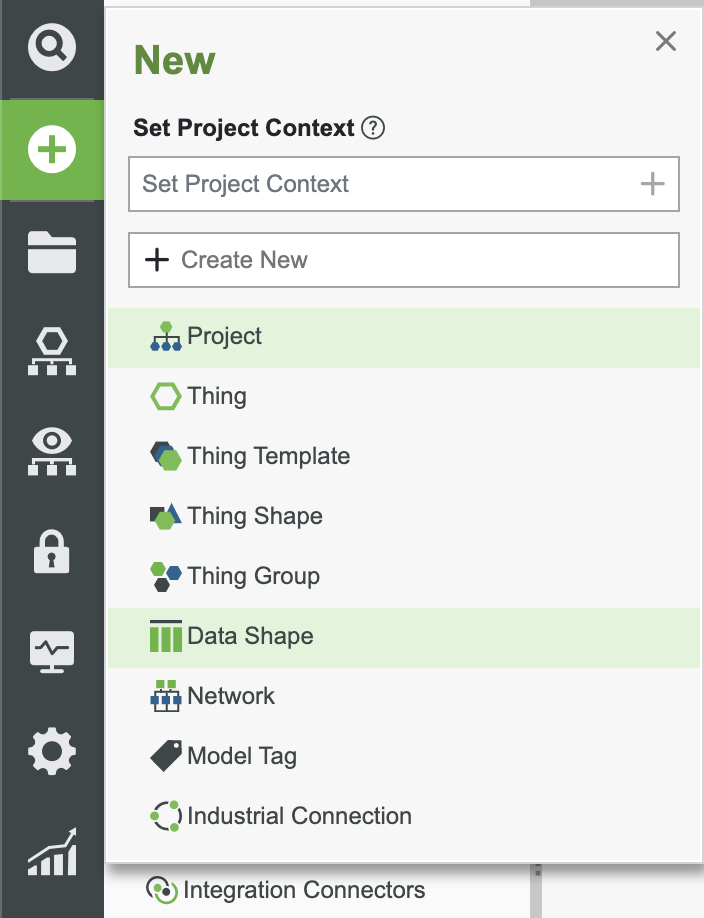Select the green plus New icon
The image size is (704, 918).
point(51,149)
